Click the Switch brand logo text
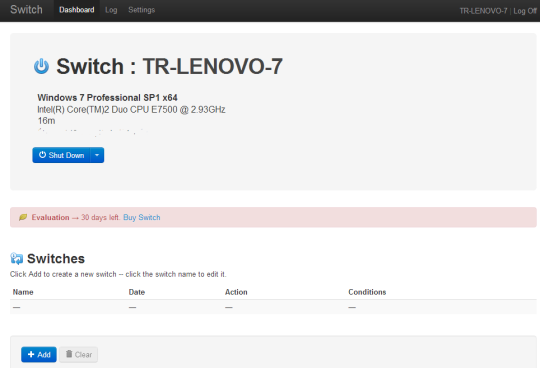Viewport: 540px width, 368px height. pos(26,10)
